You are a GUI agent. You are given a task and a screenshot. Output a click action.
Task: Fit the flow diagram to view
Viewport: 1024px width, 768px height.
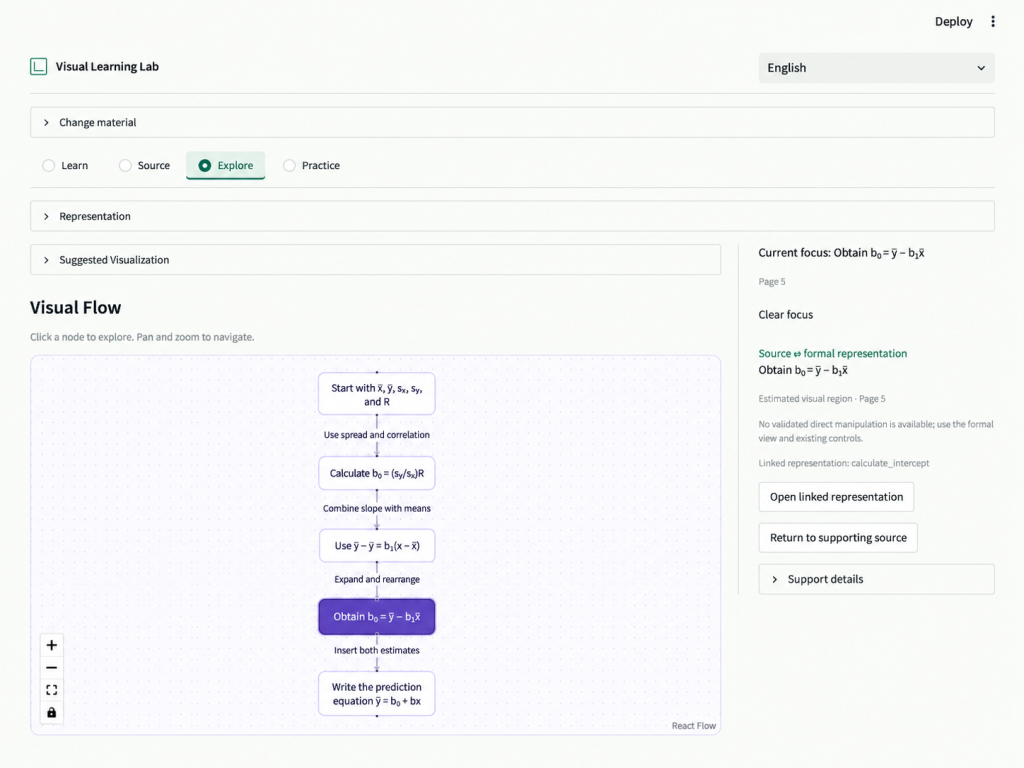click(52, 690)
